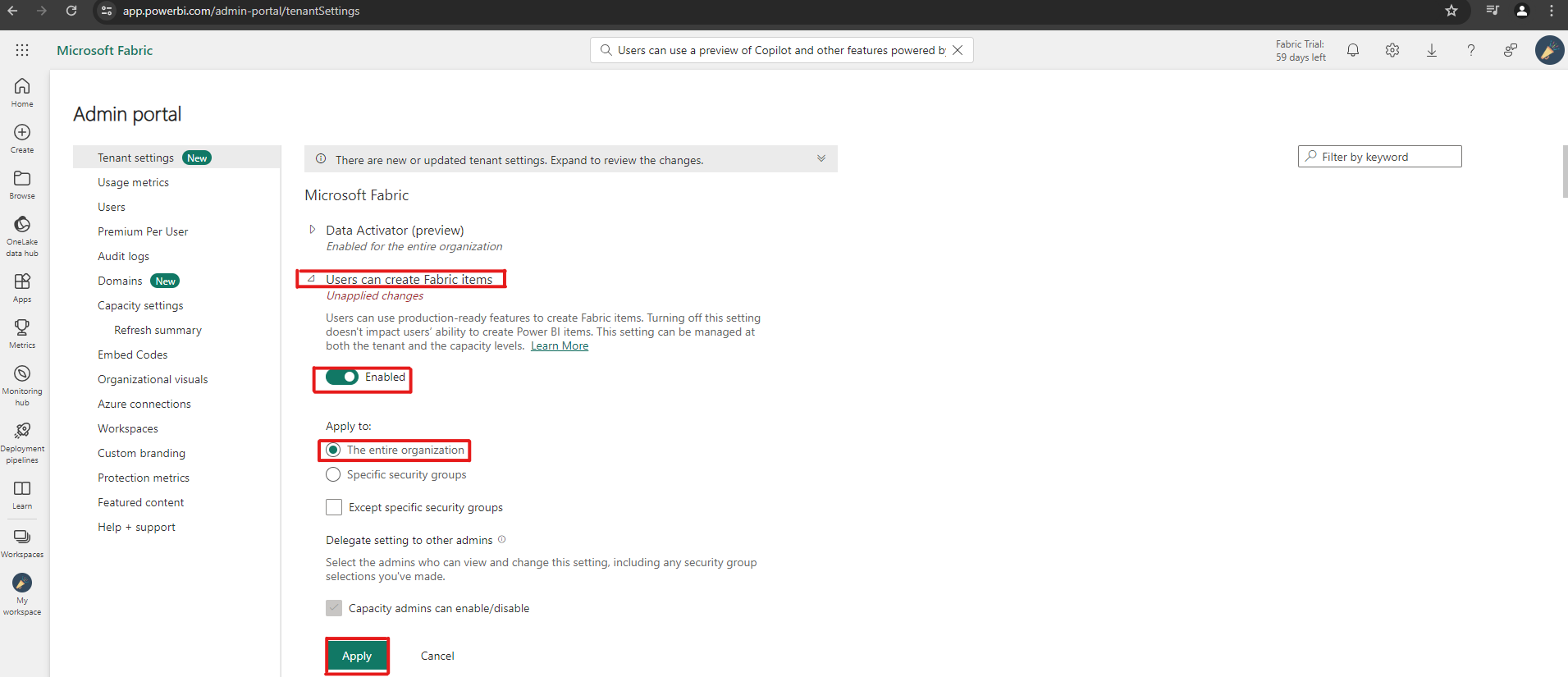Follow the Learn More link
This screenshot has height=677, width=1568.
[x=560, y=345]
